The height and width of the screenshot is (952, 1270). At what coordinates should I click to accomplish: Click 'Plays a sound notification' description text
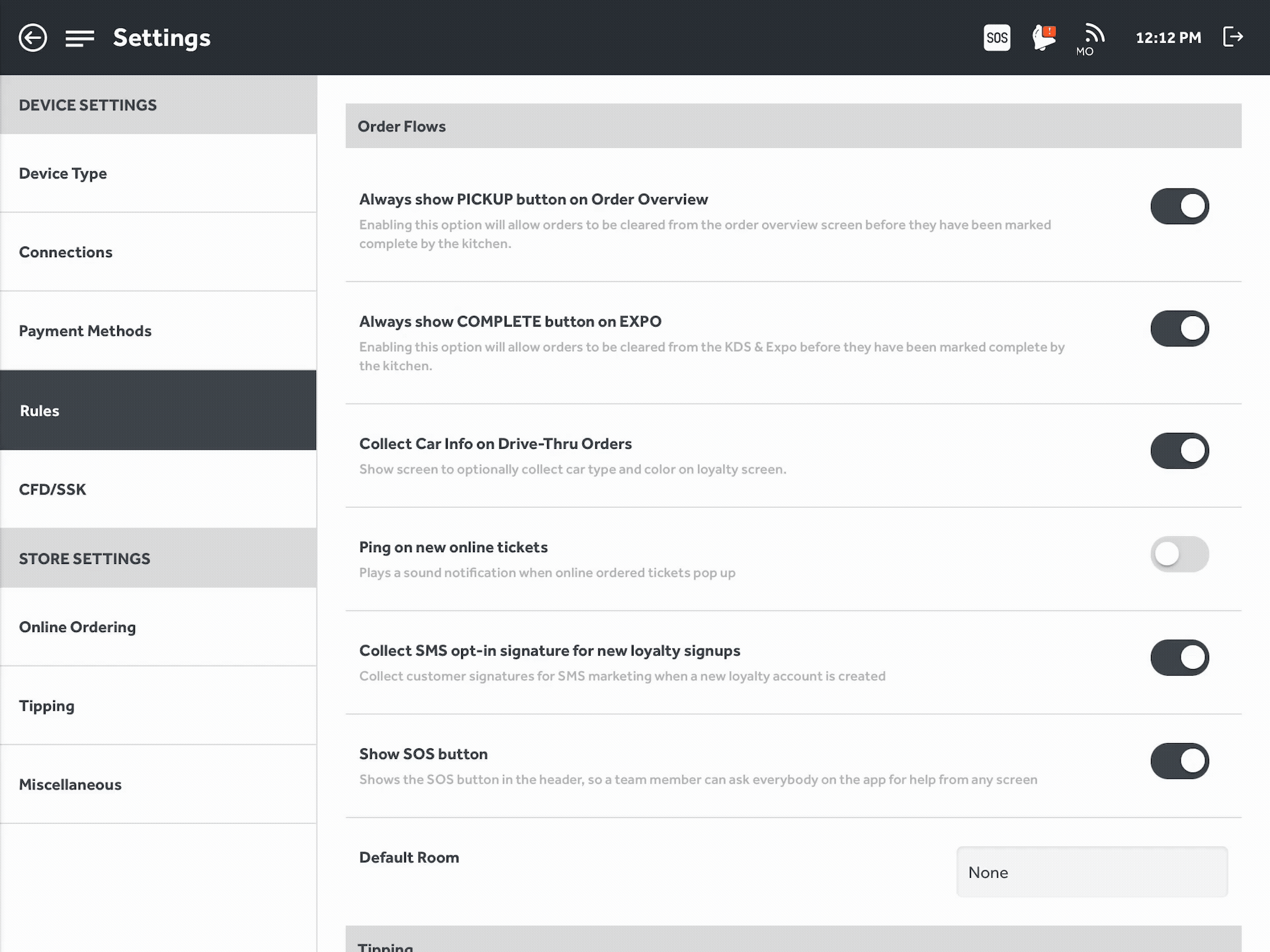[547, 573]
